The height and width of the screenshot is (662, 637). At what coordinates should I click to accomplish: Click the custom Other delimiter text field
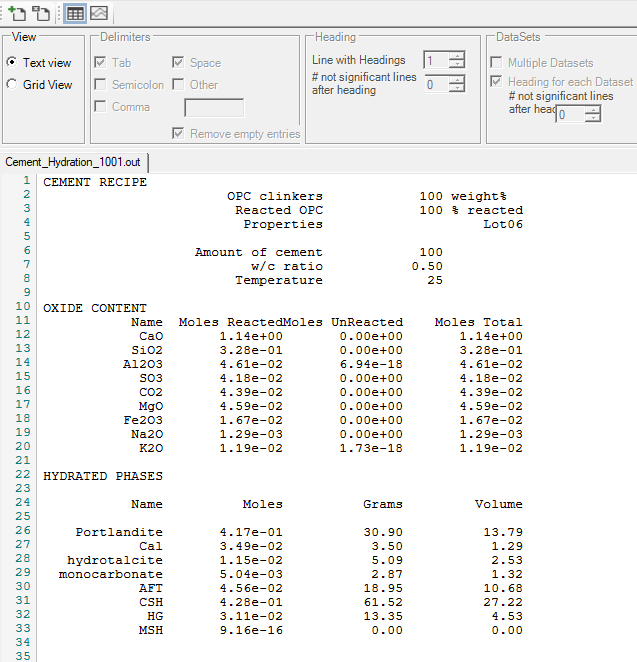click(214, 107)
